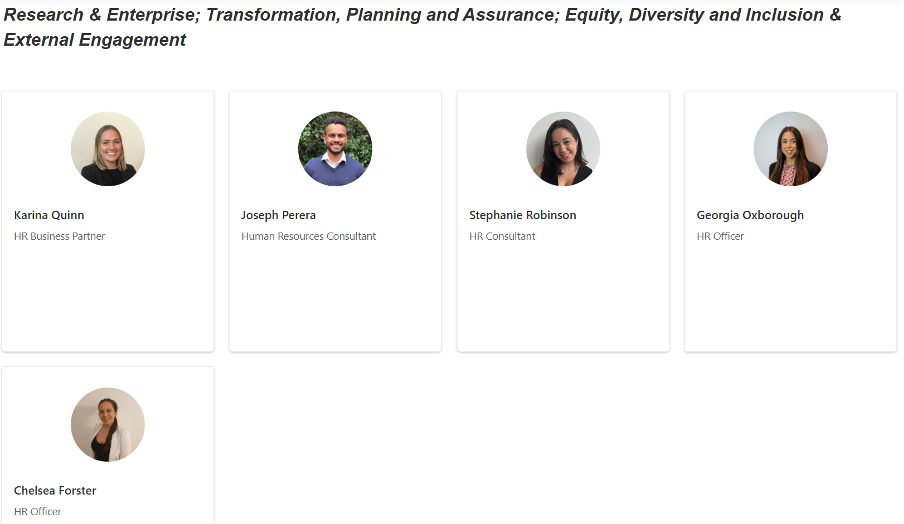Screen dimensions: 904x524
Task: Click the Georgia Oxborough name
Action: pyautogui.click(x=750, y=215)
